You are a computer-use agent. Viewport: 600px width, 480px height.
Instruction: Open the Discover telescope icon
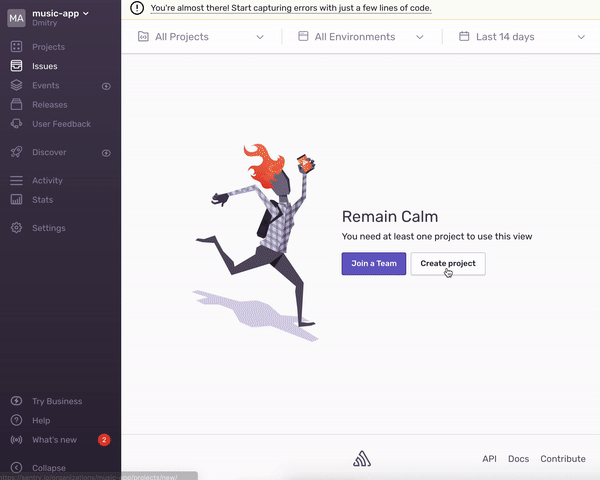click(x=16, y=152)
